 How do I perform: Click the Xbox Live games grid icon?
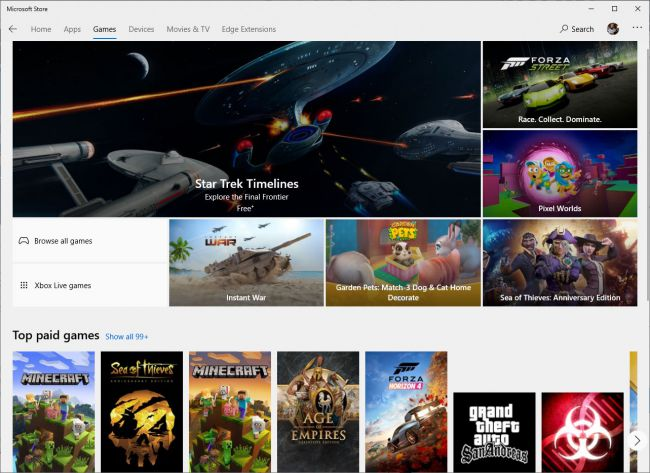tap(24, 285)
